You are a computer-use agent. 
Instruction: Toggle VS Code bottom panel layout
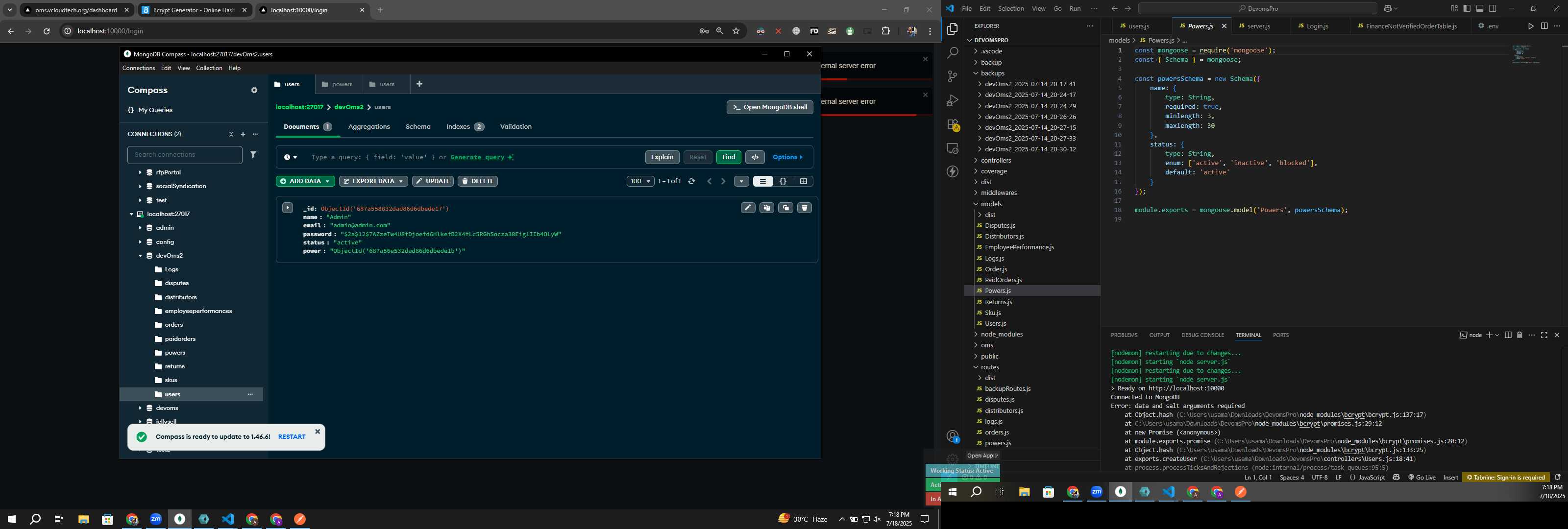(x=1480, y=8)
